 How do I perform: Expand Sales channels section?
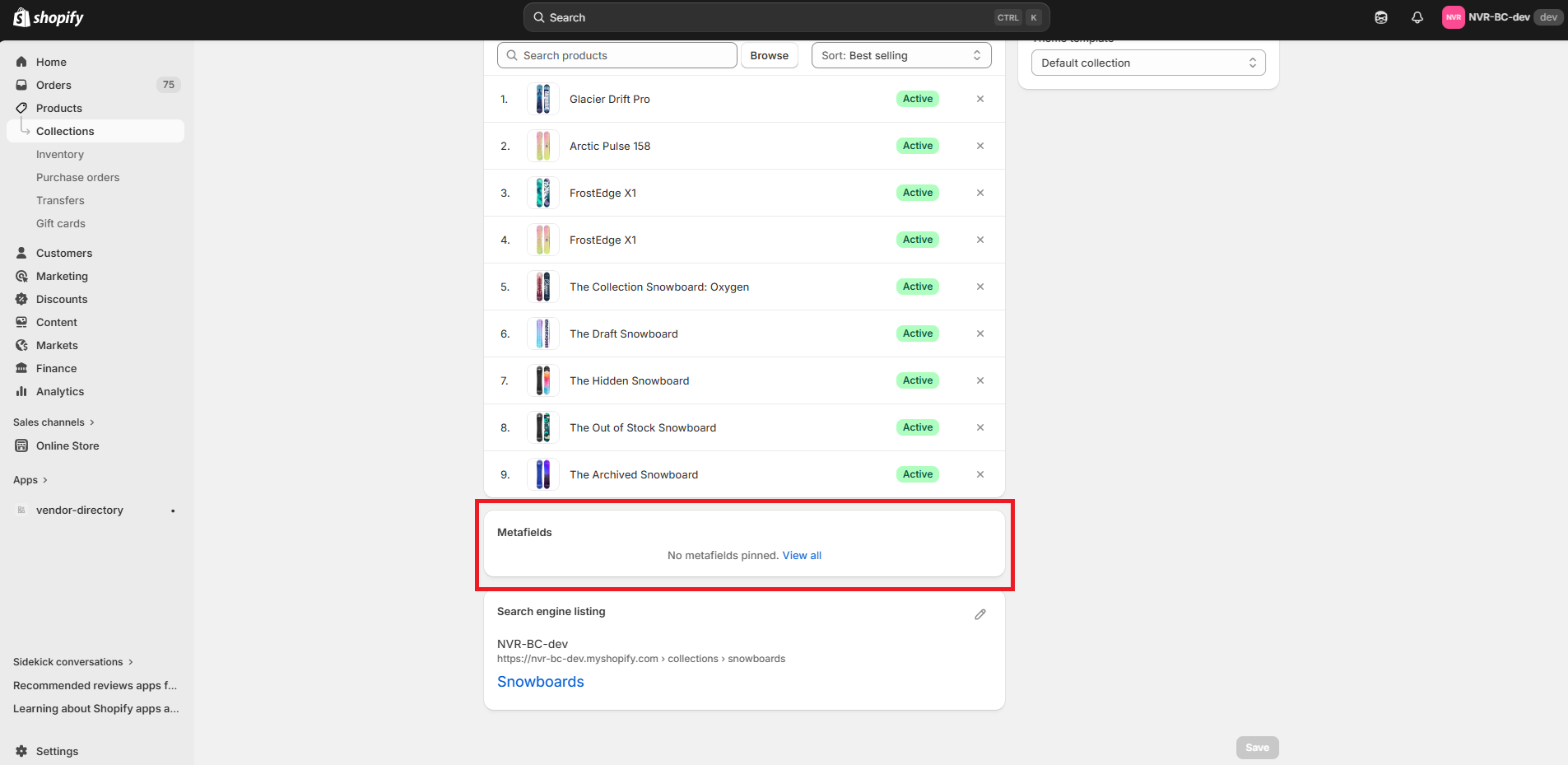54,422
